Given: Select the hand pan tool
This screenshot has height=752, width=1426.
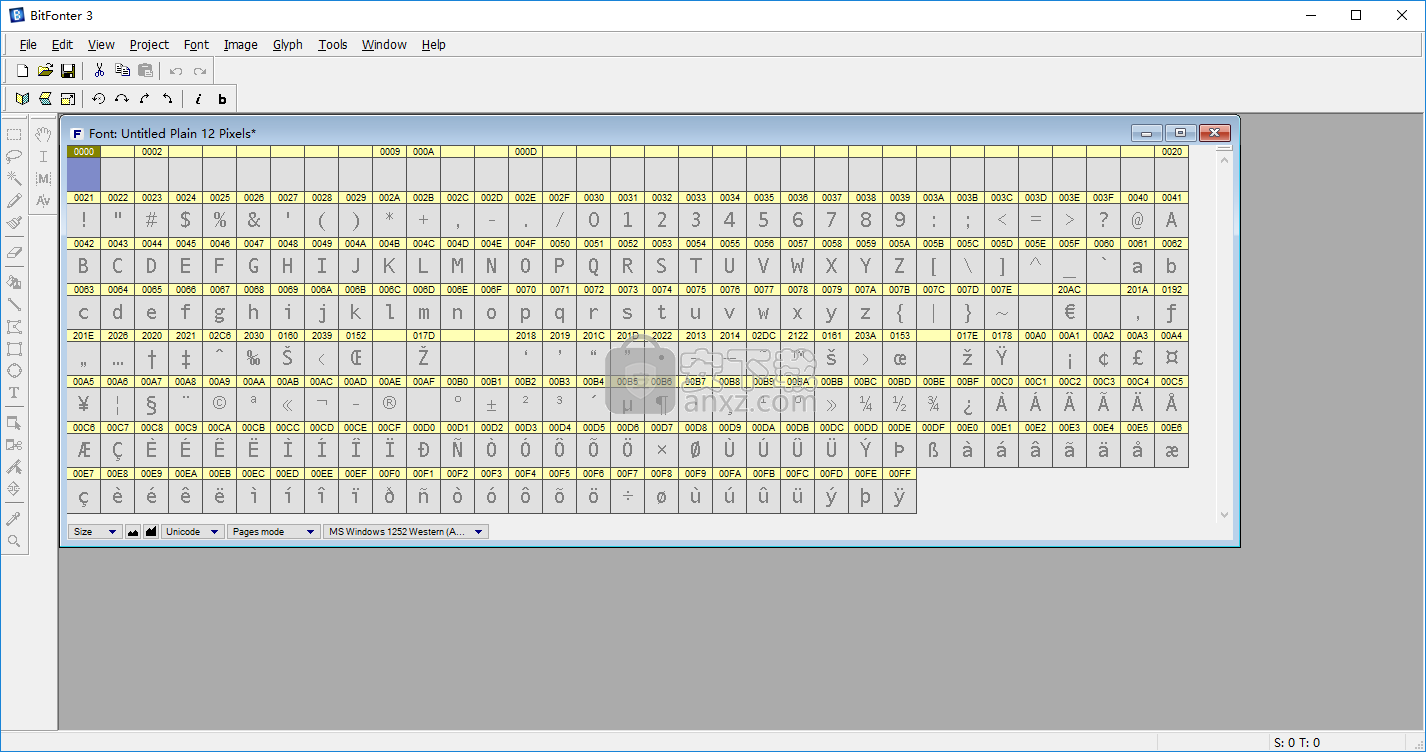Looking at the screenshot, I should coord(43,134).
